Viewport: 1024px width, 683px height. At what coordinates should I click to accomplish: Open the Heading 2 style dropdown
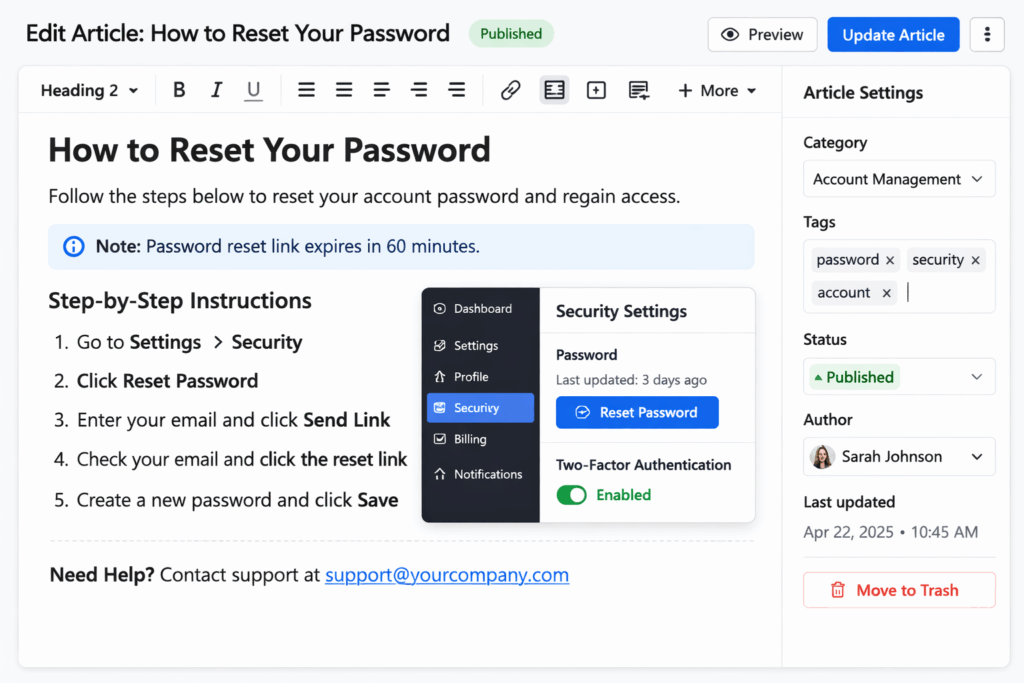89,90
